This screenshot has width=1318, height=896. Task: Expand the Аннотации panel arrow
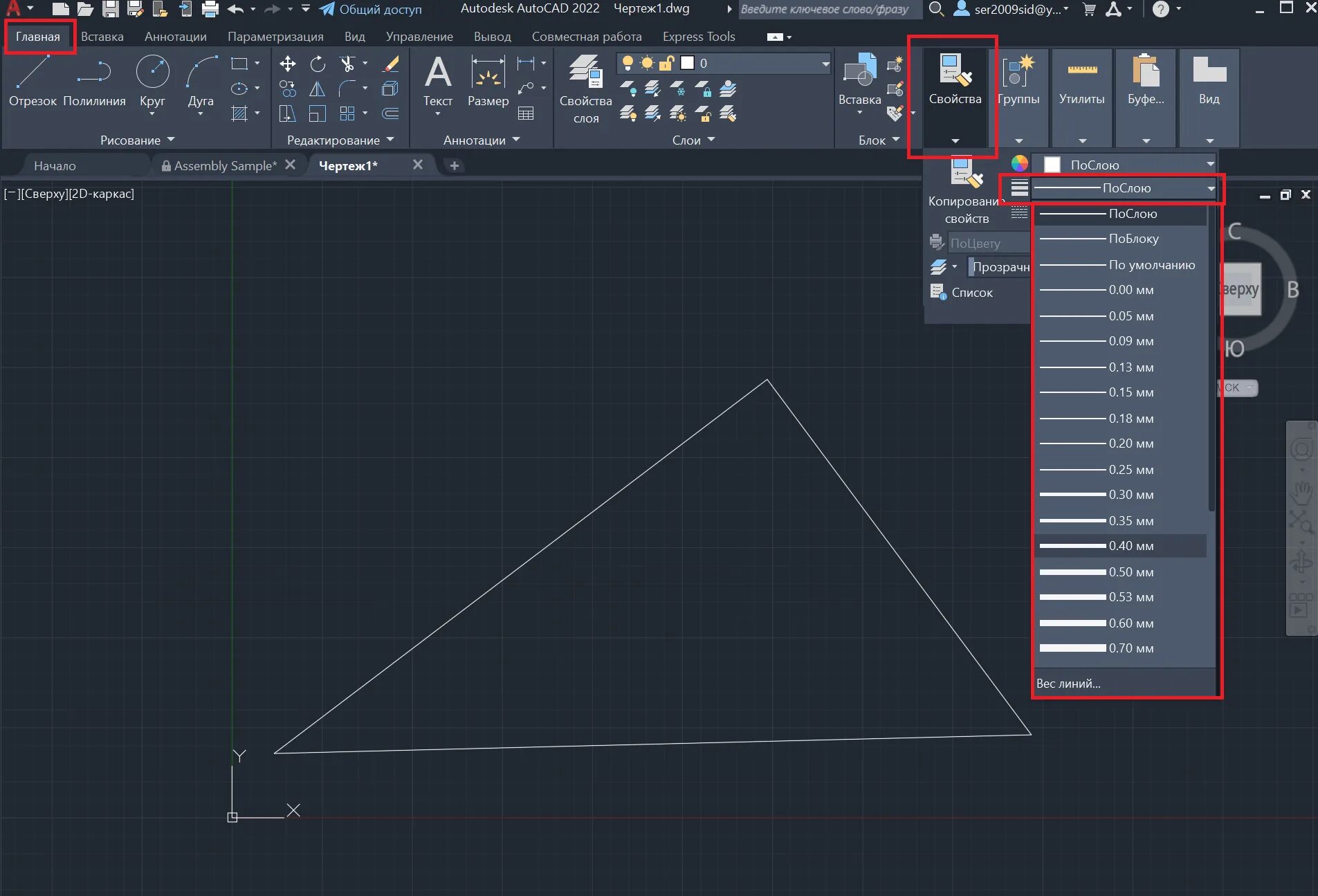click(516, 140)
